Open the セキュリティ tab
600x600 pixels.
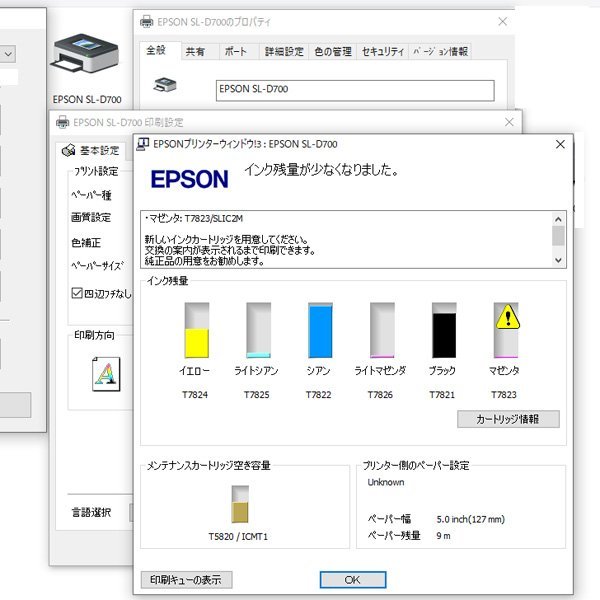383,51
